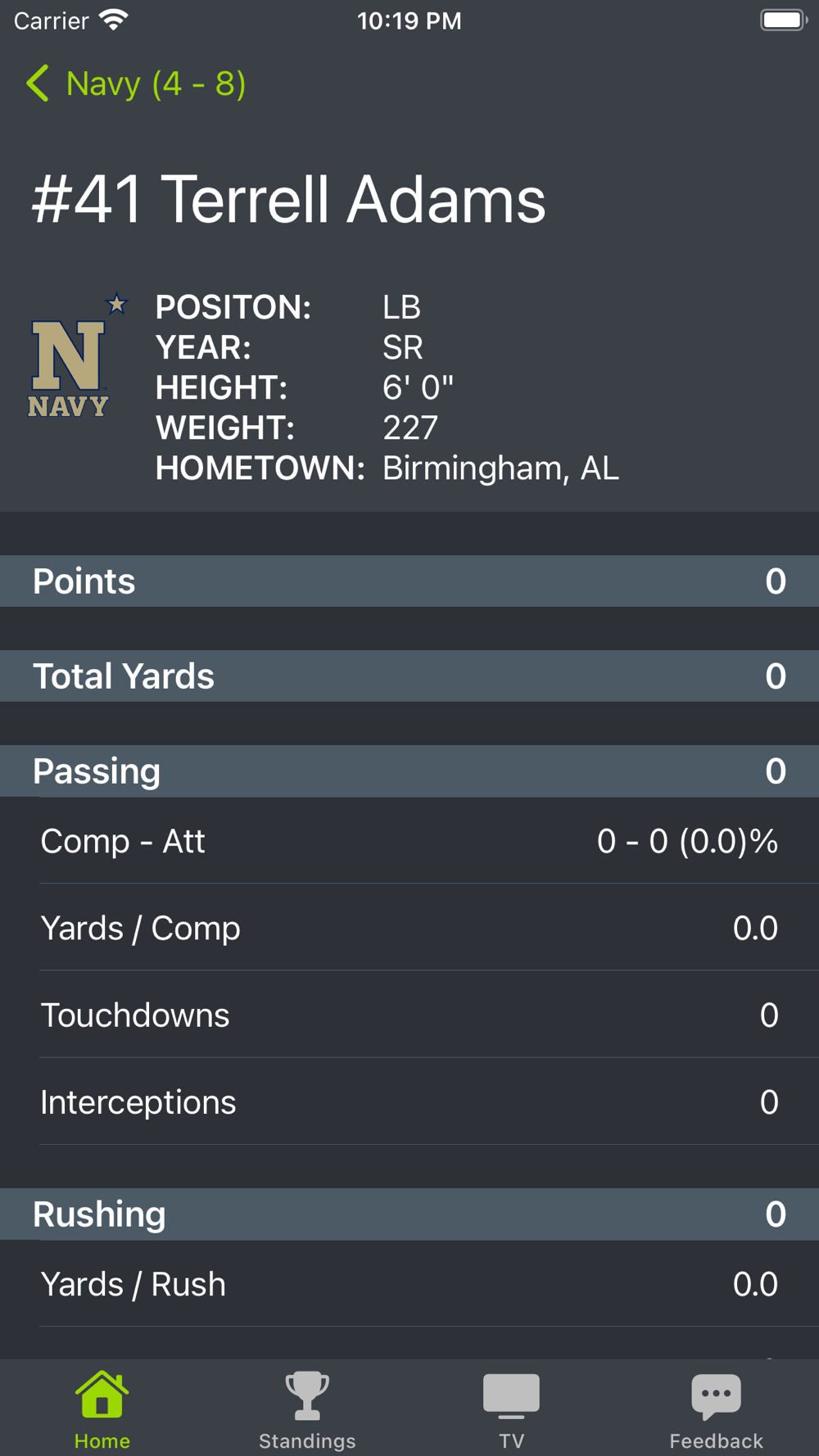Tap the Passing section header

pyautogui.click(x=409, y=771)
